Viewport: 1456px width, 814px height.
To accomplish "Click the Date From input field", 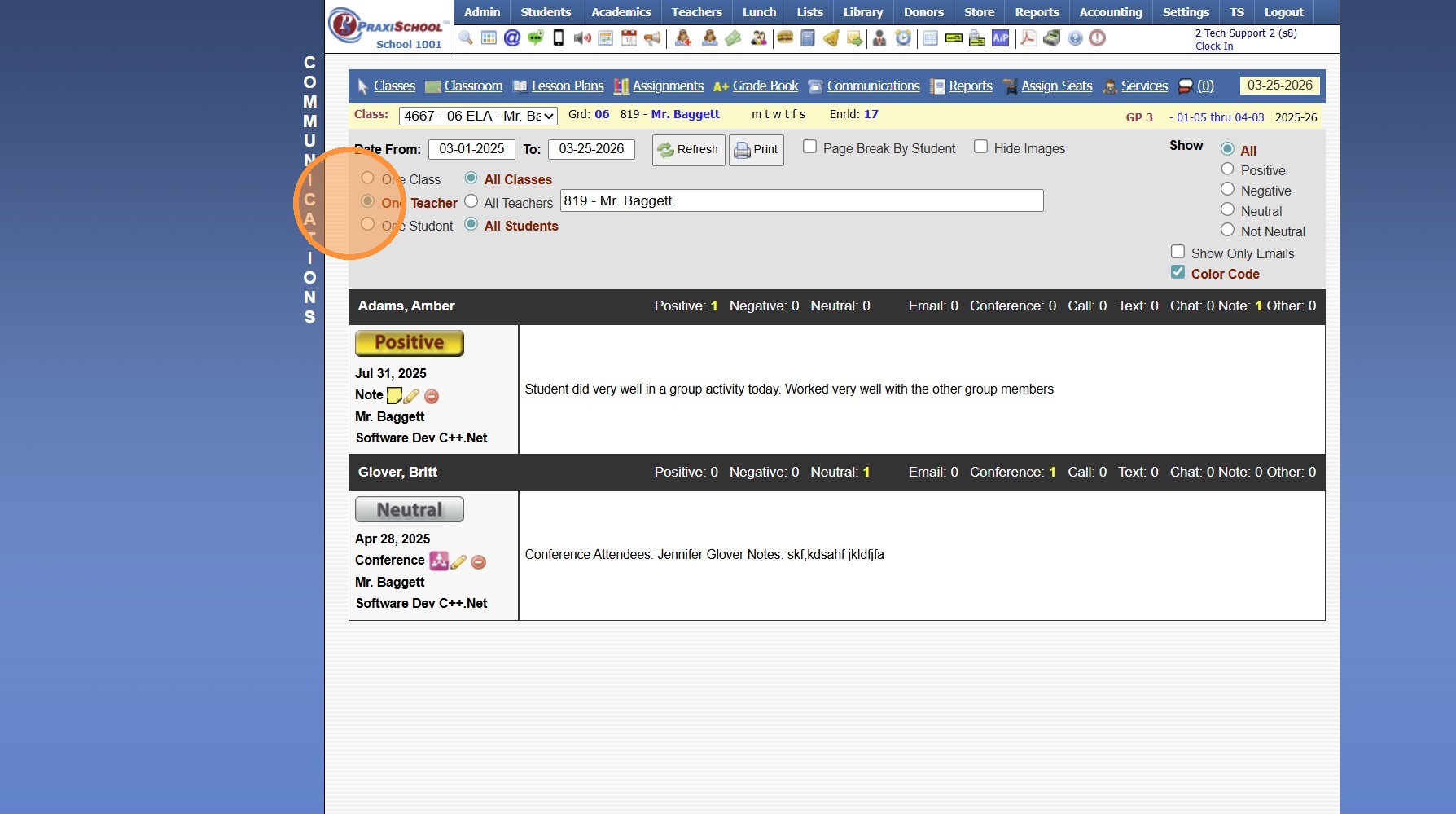I will click(471, 149).
